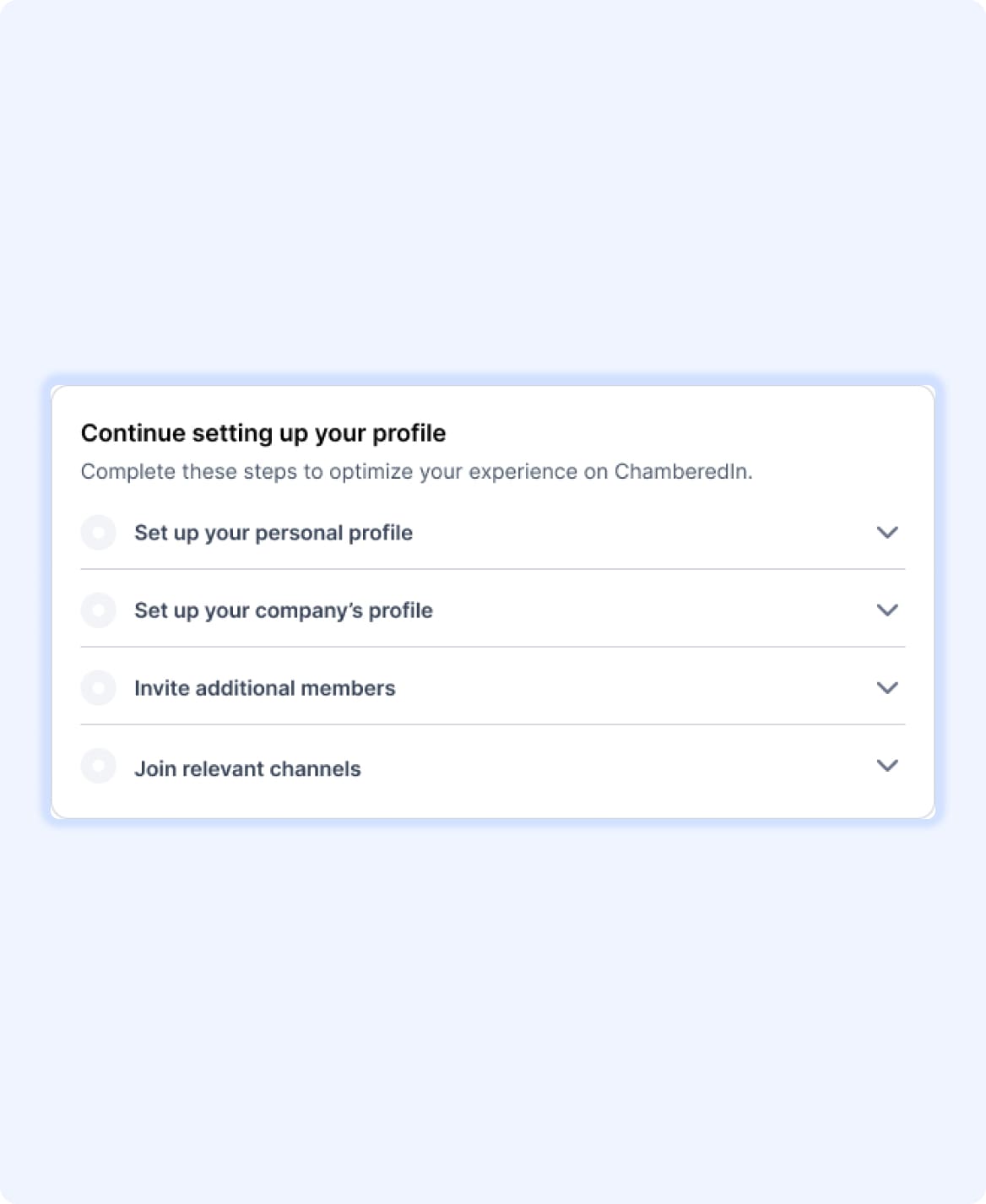
Task: Click the "Invite additional members" label
Action: pos(265,687)
